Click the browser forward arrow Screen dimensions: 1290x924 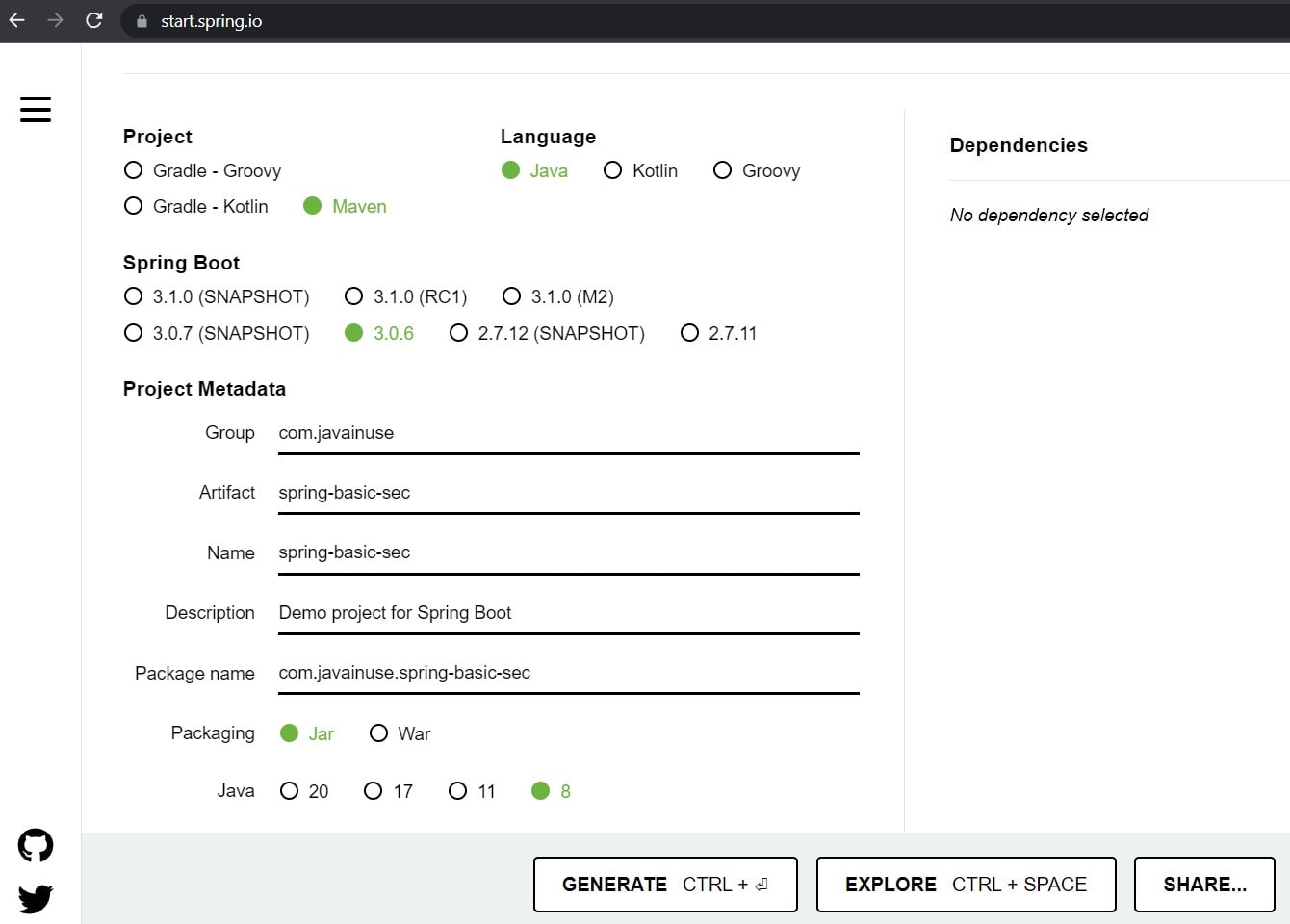[55, 20]
